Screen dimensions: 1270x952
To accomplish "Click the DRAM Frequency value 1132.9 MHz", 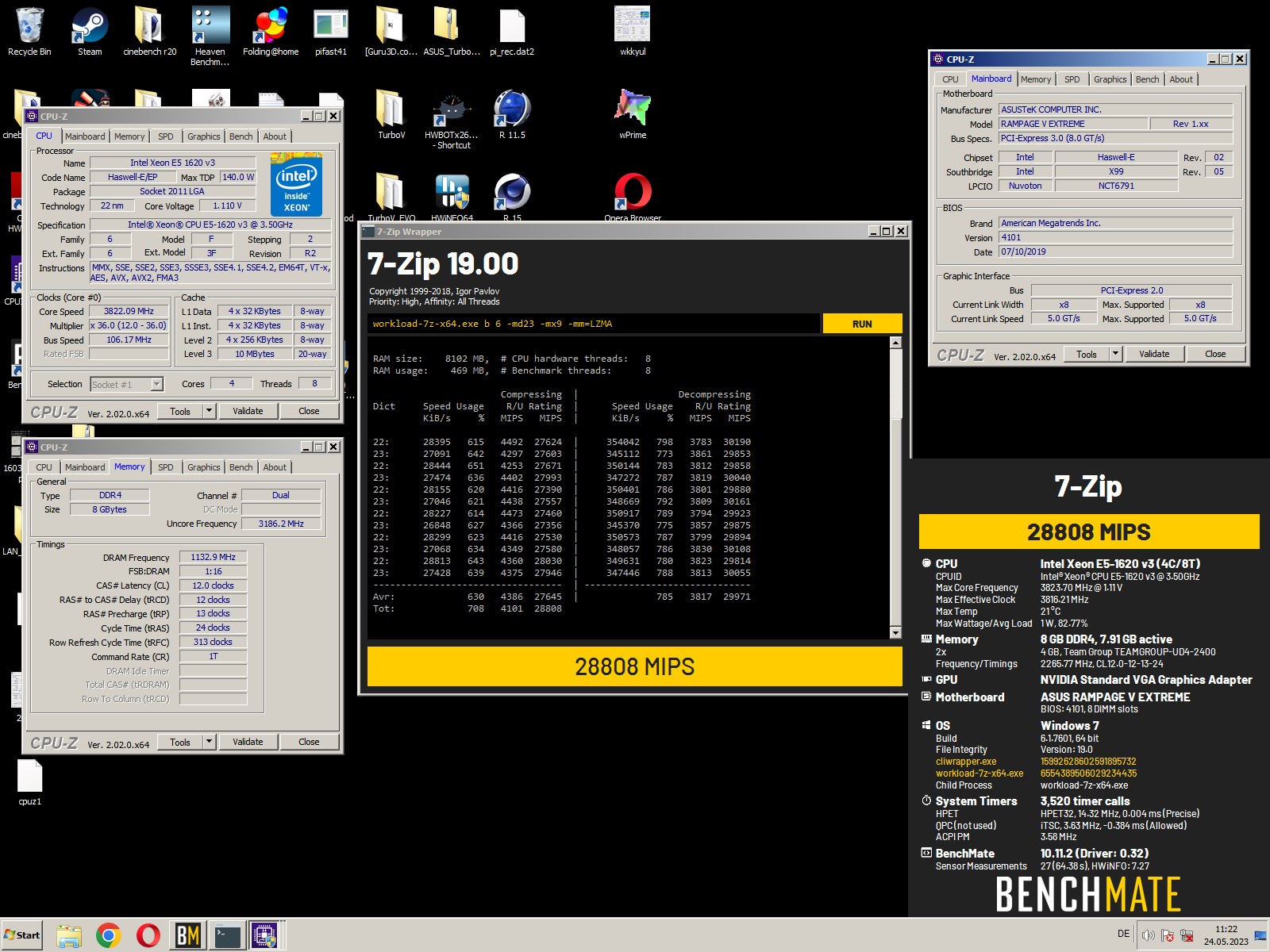I will coord(213,557).
